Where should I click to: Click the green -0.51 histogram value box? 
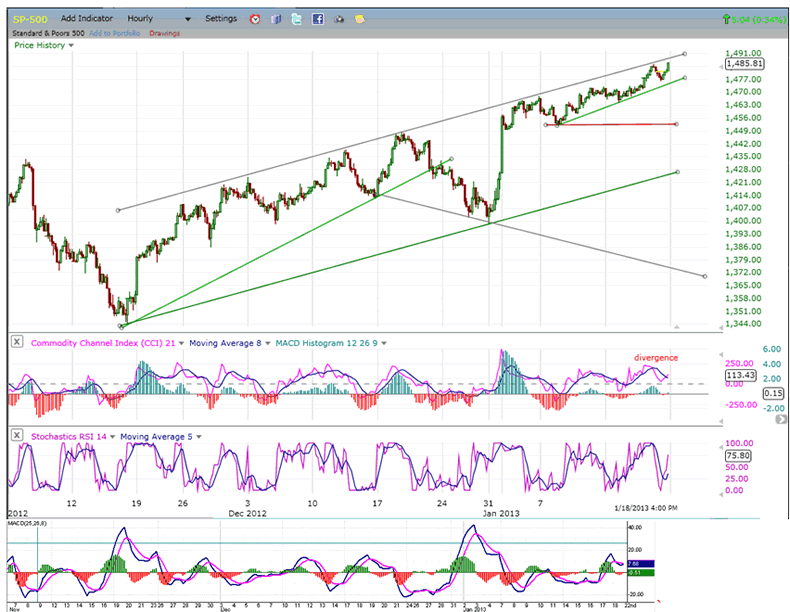pyautogui.click(x=640, y=573)
